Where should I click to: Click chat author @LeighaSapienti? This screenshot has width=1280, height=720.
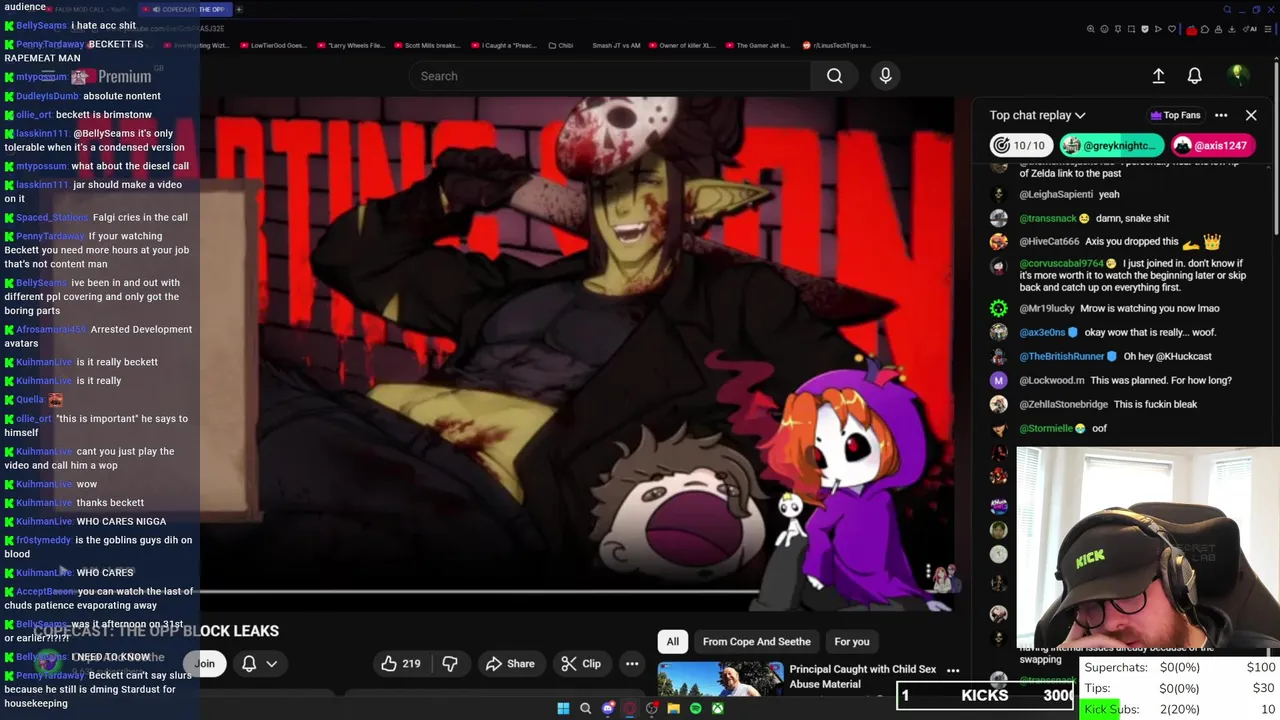[1056, 194]
